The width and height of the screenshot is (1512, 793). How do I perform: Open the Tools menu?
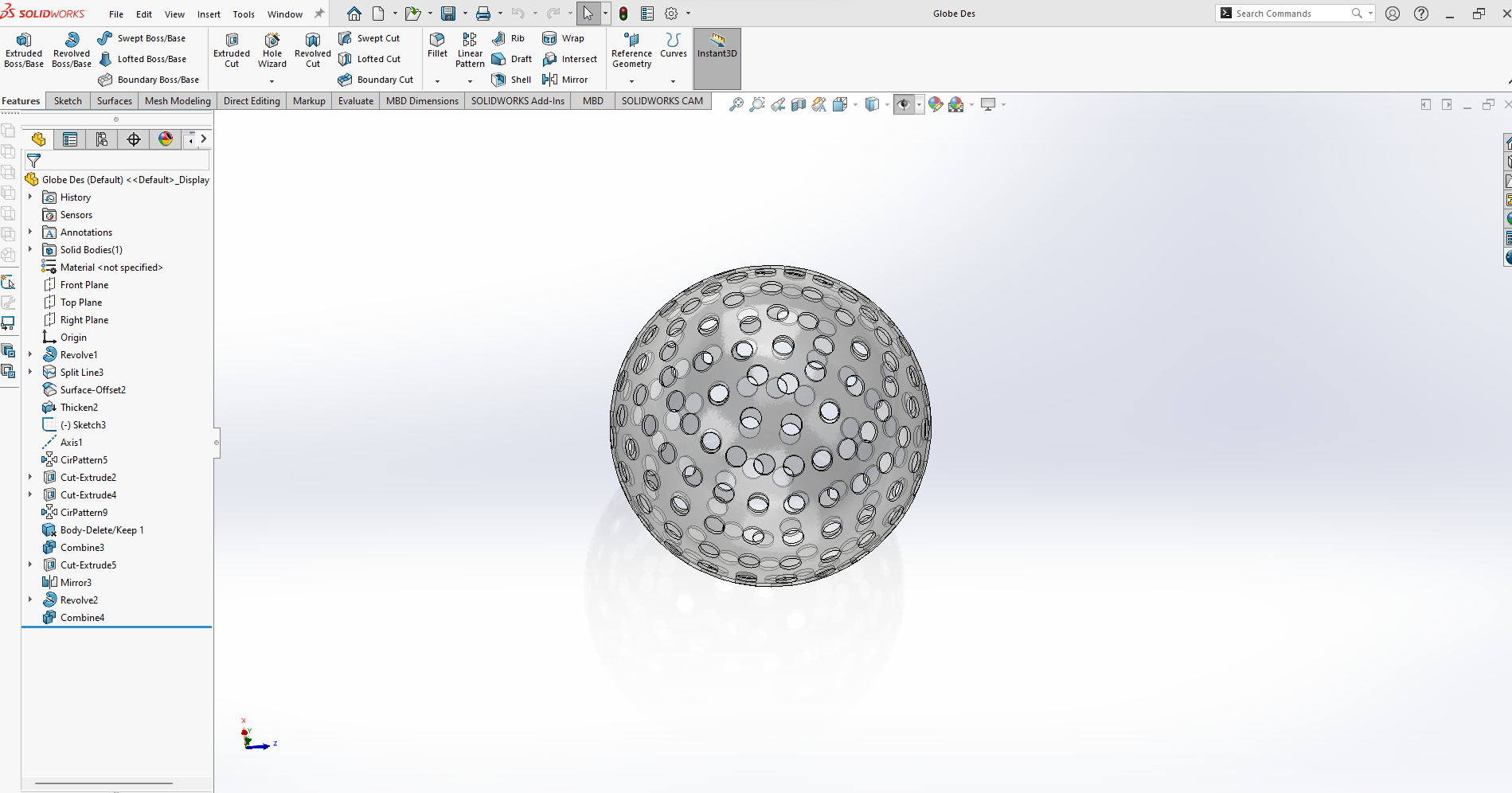[244, 14]
